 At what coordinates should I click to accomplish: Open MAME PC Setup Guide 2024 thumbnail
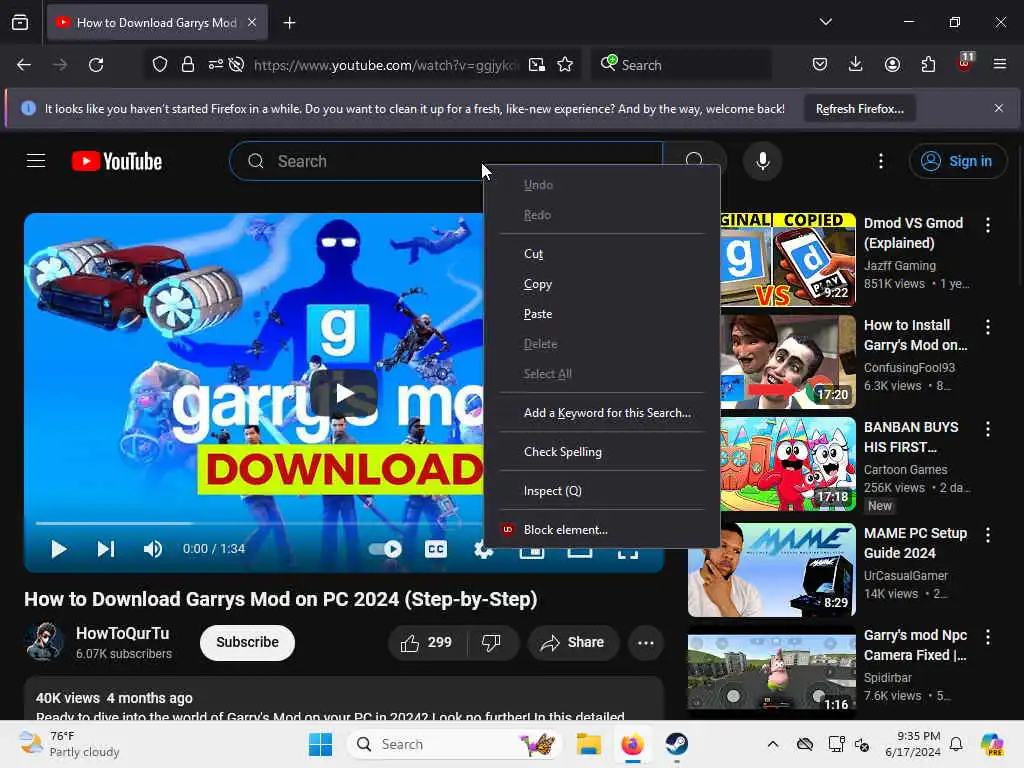pos(771,569)
